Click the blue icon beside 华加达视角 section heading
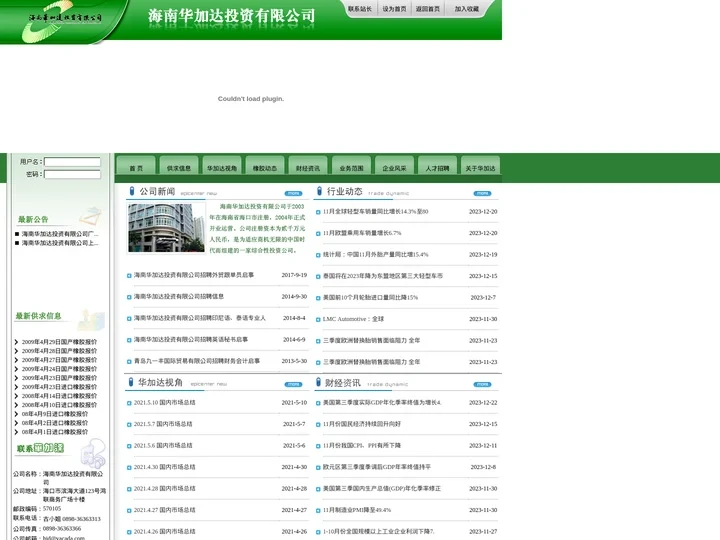Screen dimensions: 720x540 click(131, 382)
